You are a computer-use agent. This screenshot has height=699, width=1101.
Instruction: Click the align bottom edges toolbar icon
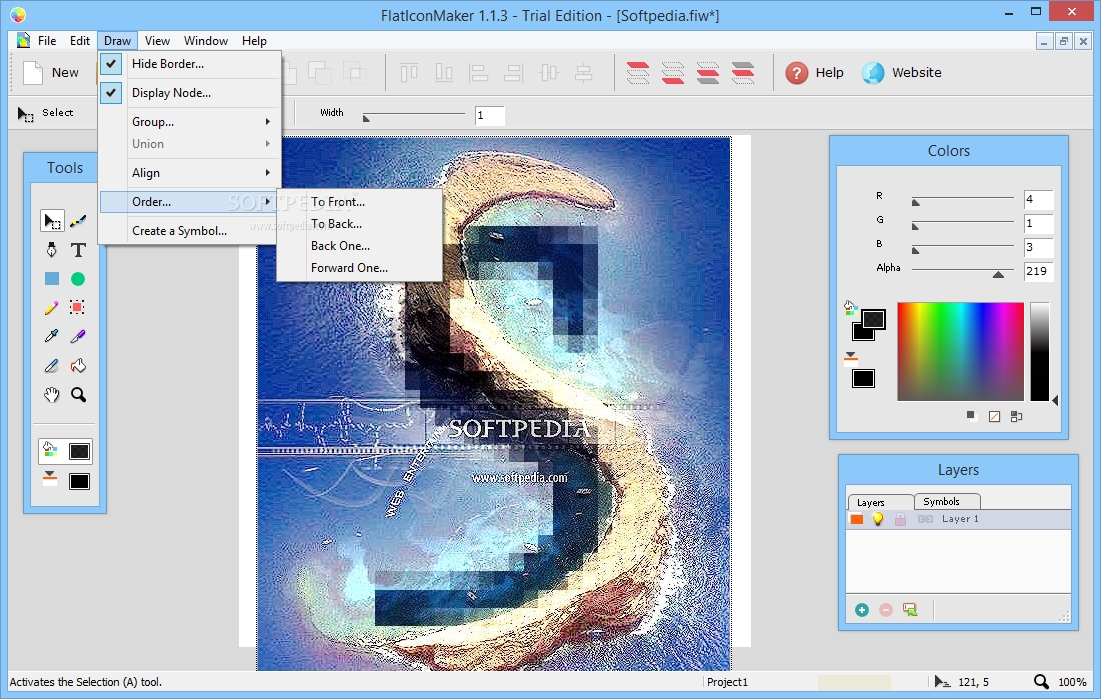[444, 72]
